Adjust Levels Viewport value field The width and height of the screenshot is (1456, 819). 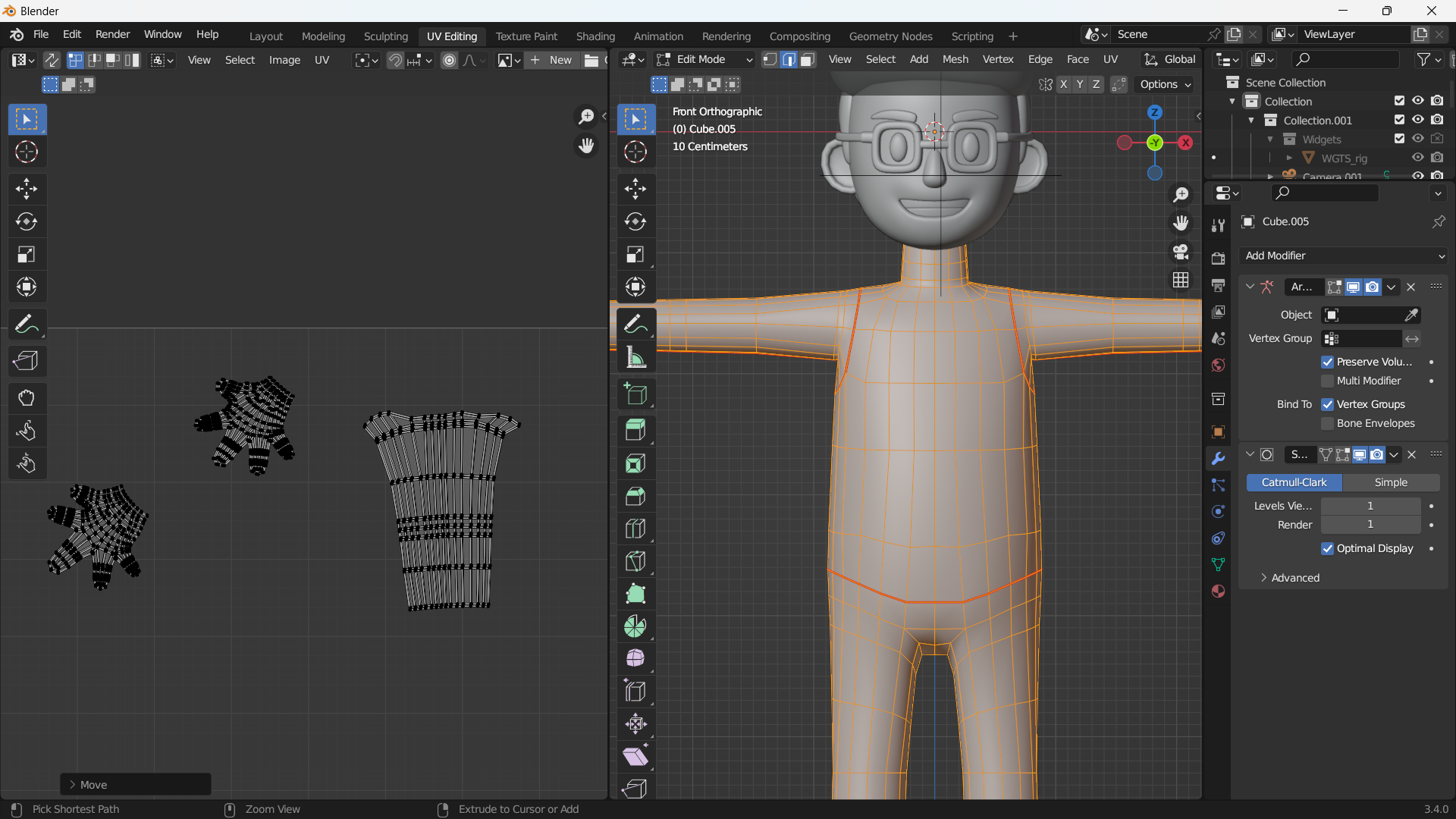(1370, 506)
